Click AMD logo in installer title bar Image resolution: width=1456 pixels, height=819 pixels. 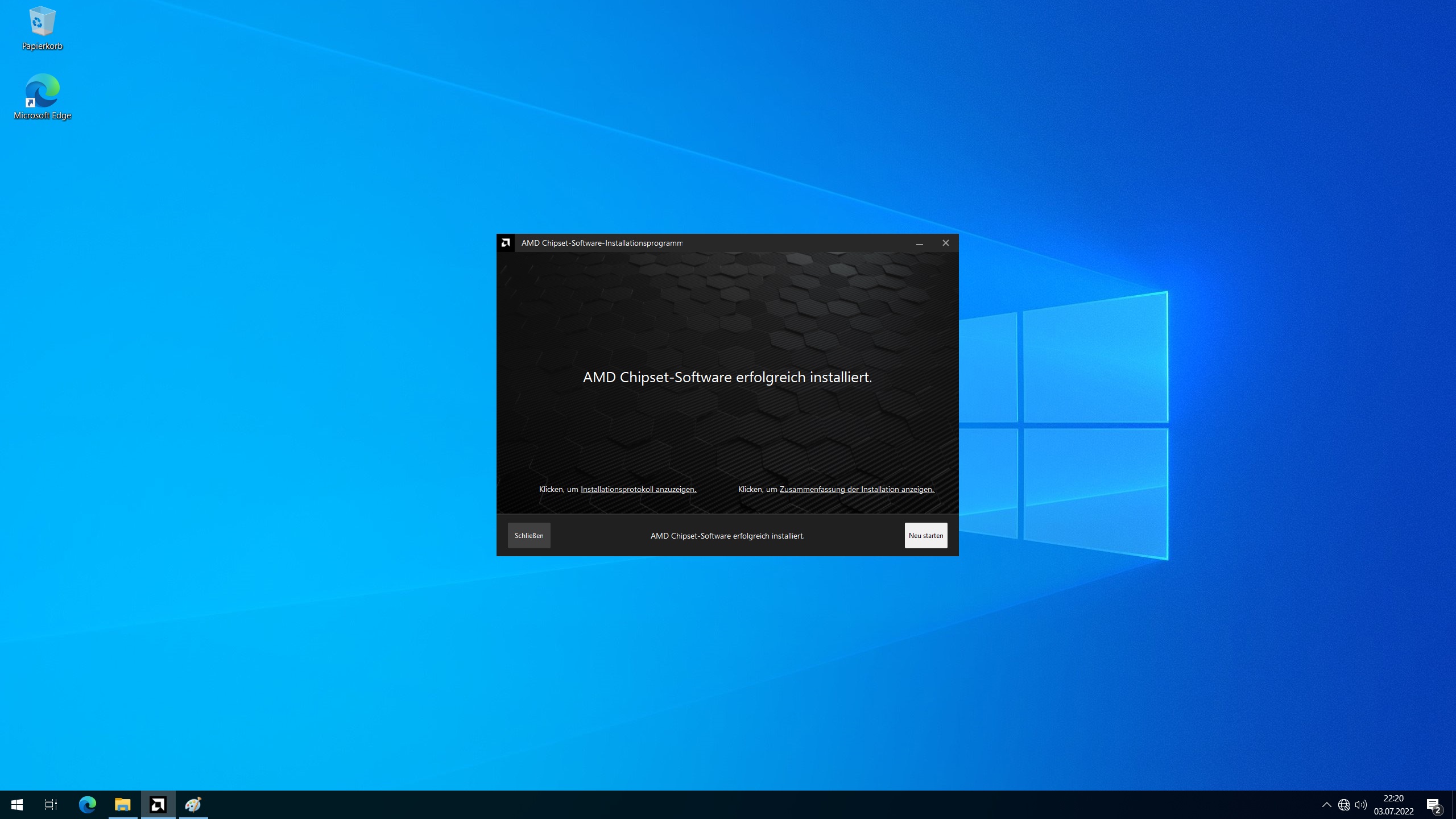click(506, 243)
